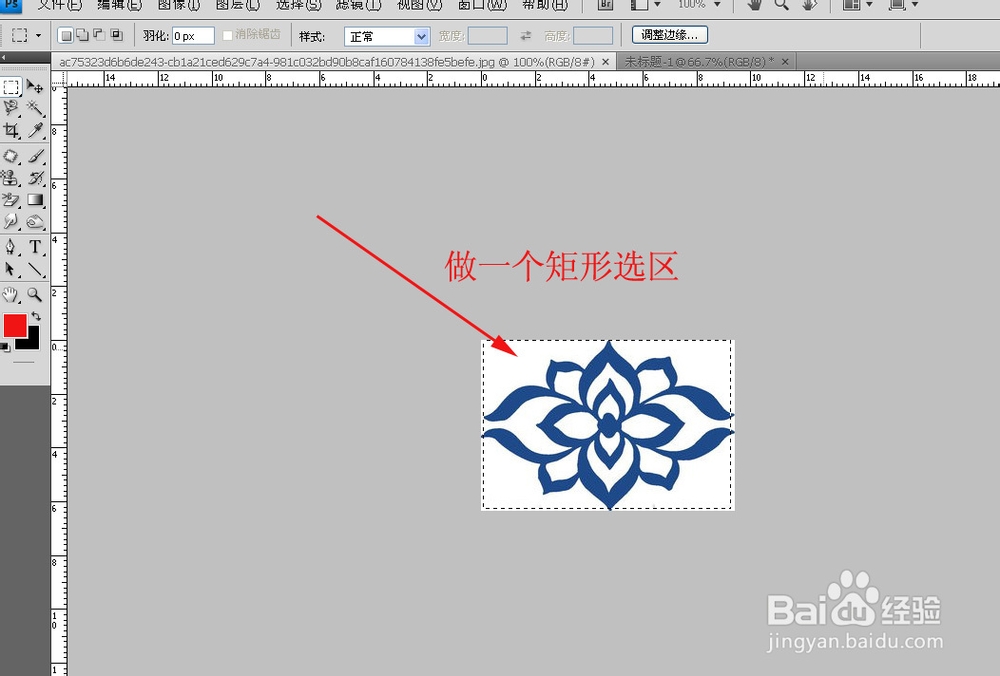
Task: Select the Smudge tool
Action: pos(11,221)
